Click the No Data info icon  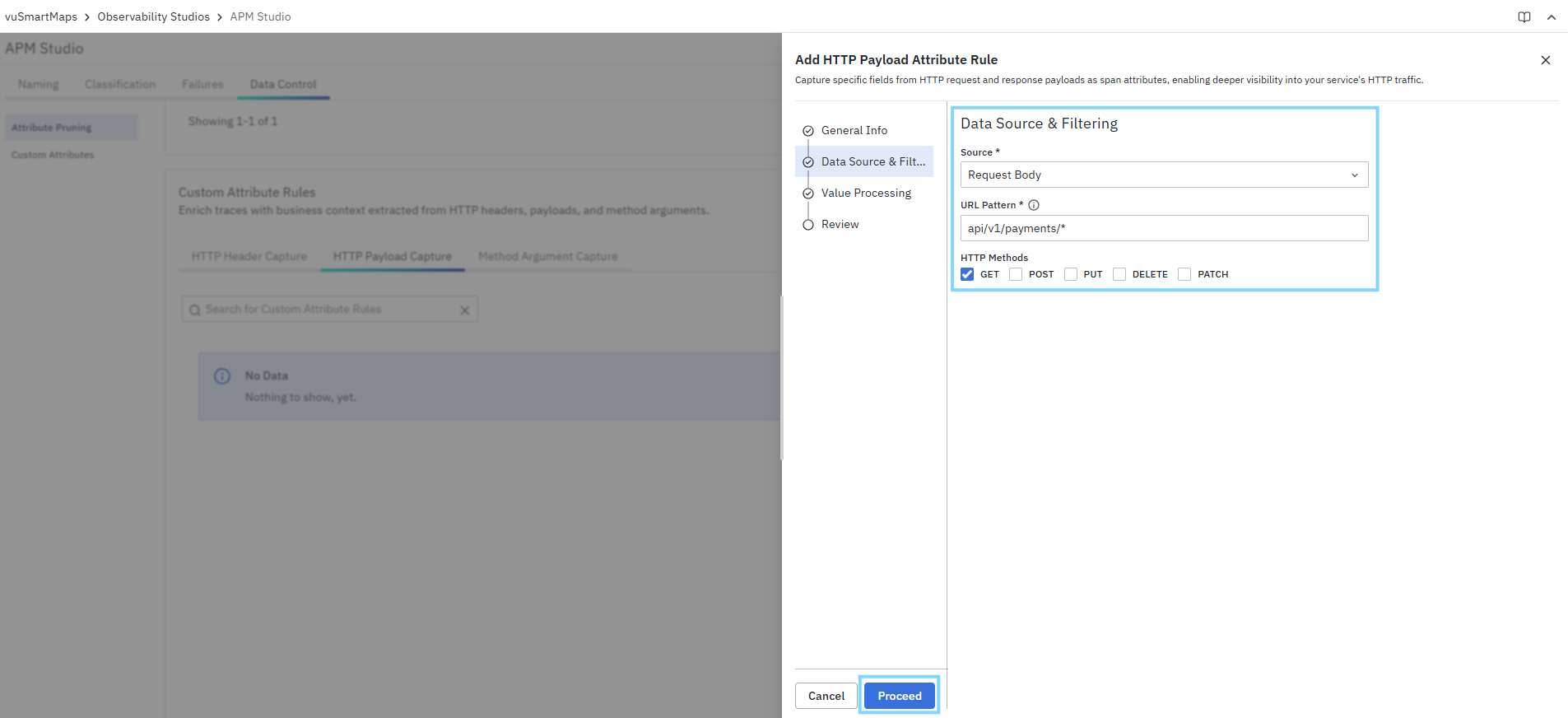(222, 375)
